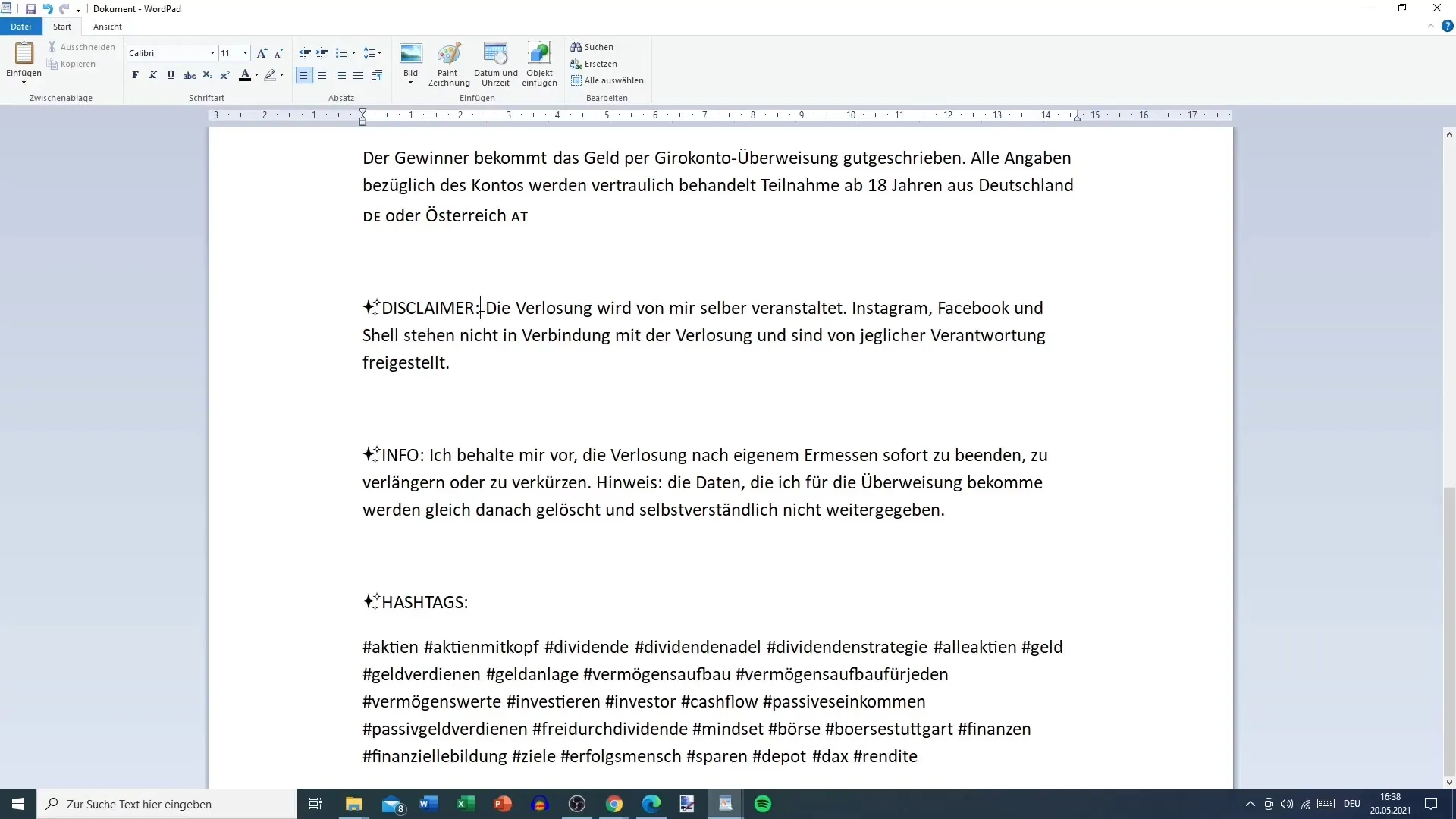Apply the text highlight color marker
This screenshot has width=1456, height=819.
pos(270,75)
